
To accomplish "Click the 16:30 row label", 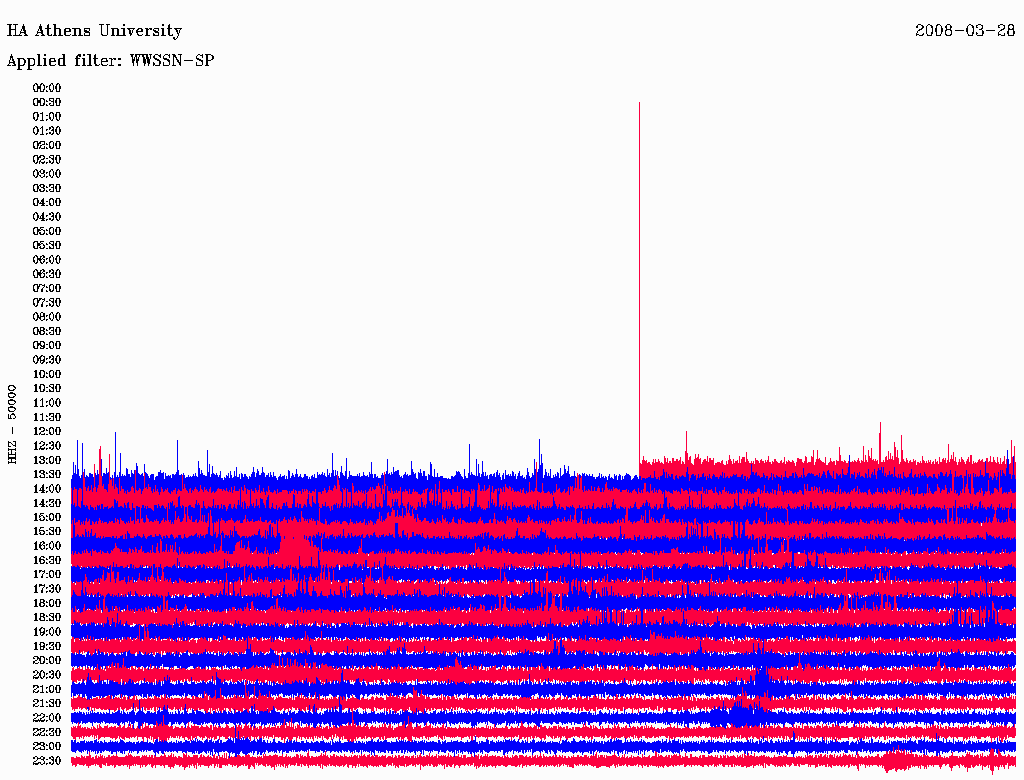I will [x=47, y=561].
